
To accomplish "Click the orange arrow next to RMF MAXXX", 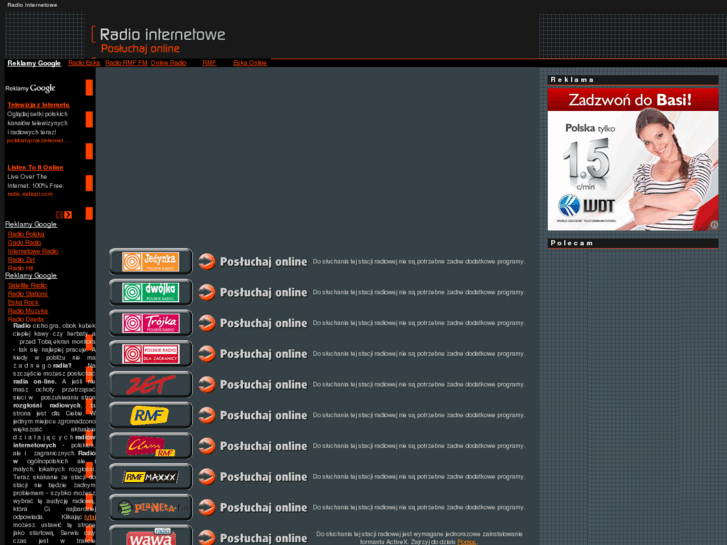I will (x=207, y=476).
